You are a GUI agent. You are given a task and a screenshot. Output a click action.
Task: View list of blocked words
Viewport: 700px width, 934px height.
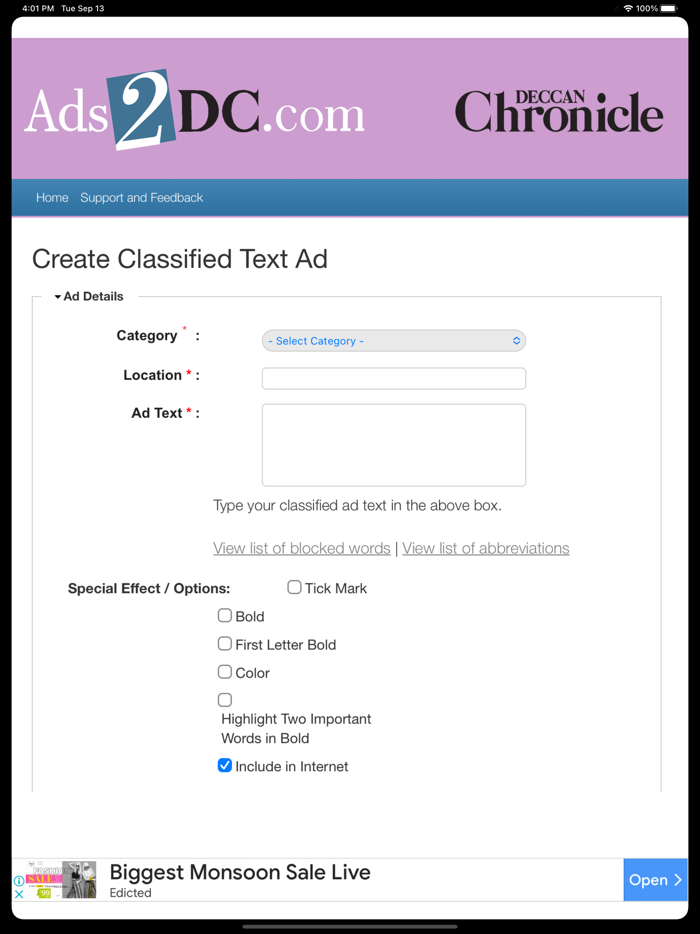[301, 548]
